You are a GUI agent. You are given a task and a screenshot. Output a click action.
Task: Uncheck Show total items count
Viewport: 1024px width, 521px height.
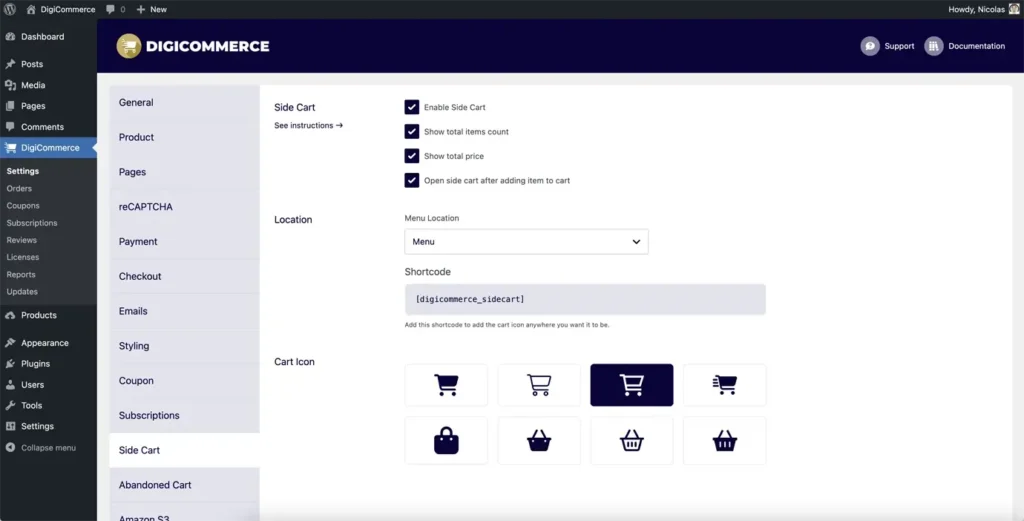412,132
